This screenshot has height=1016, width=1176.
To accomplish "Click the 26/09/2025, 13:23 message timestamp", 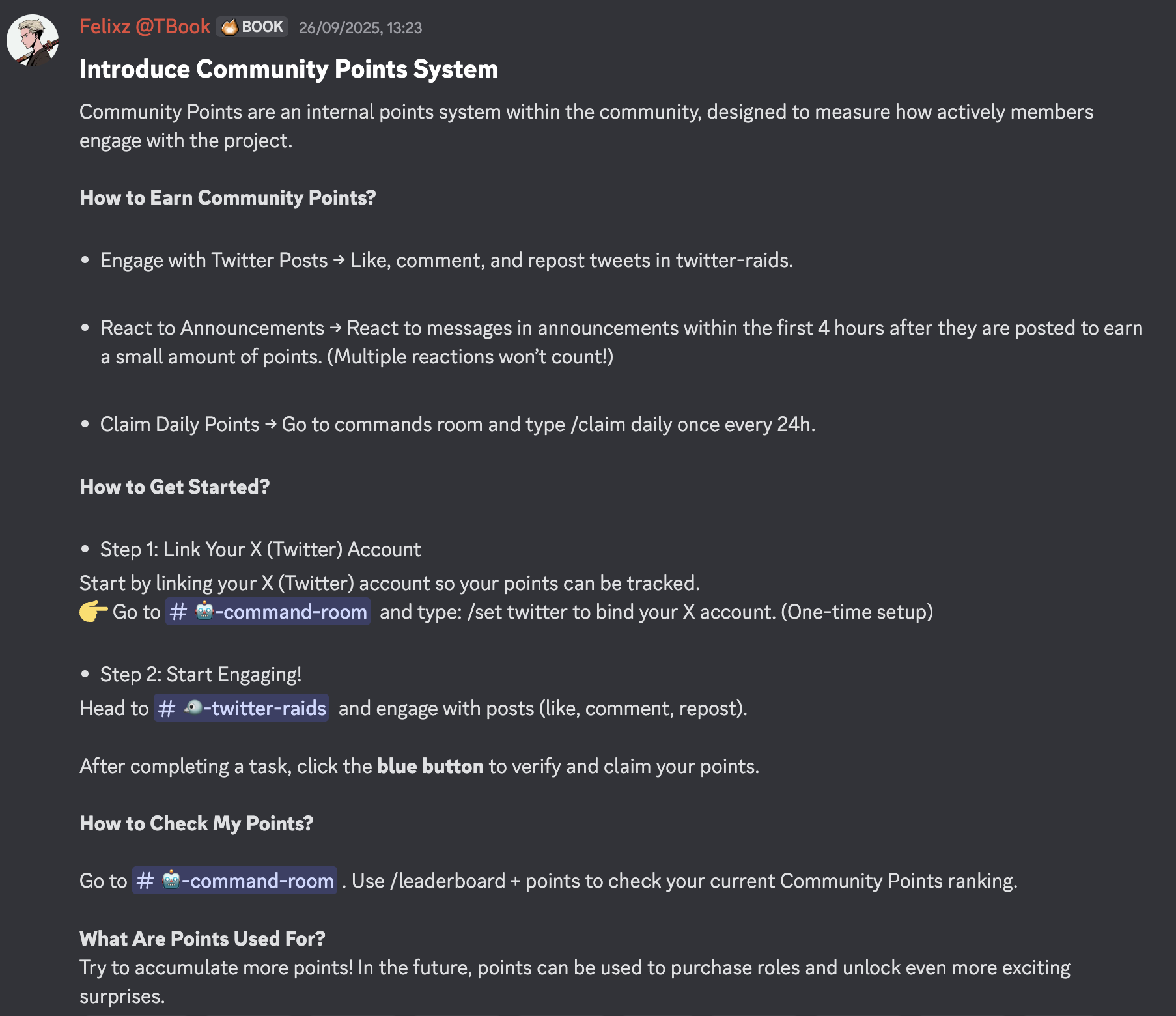I will pos(360,28).
